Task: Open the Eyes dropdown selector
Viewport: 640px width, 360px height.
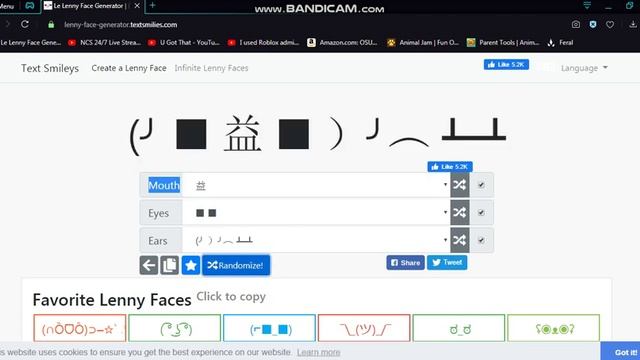Action: pyautogui.click(x=316, y=212)
